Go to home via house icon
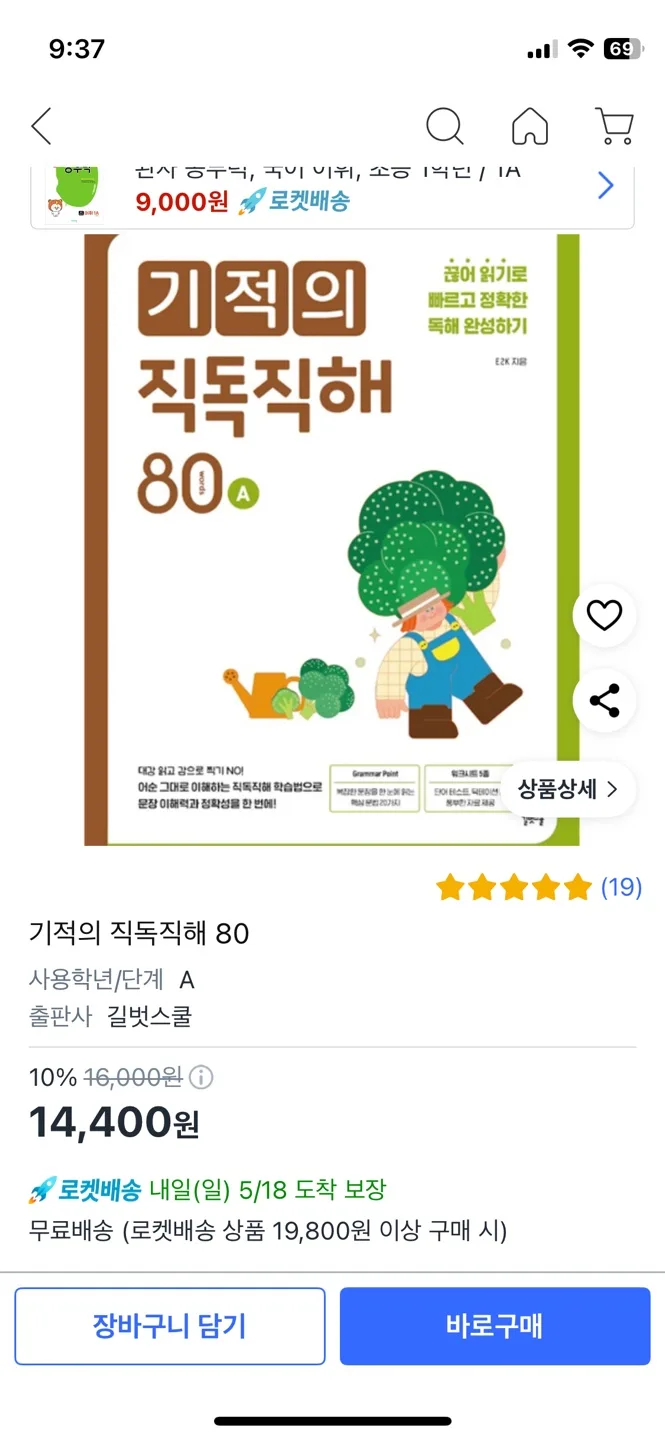Screen dimensions: 665x1440 click(530, 127)
